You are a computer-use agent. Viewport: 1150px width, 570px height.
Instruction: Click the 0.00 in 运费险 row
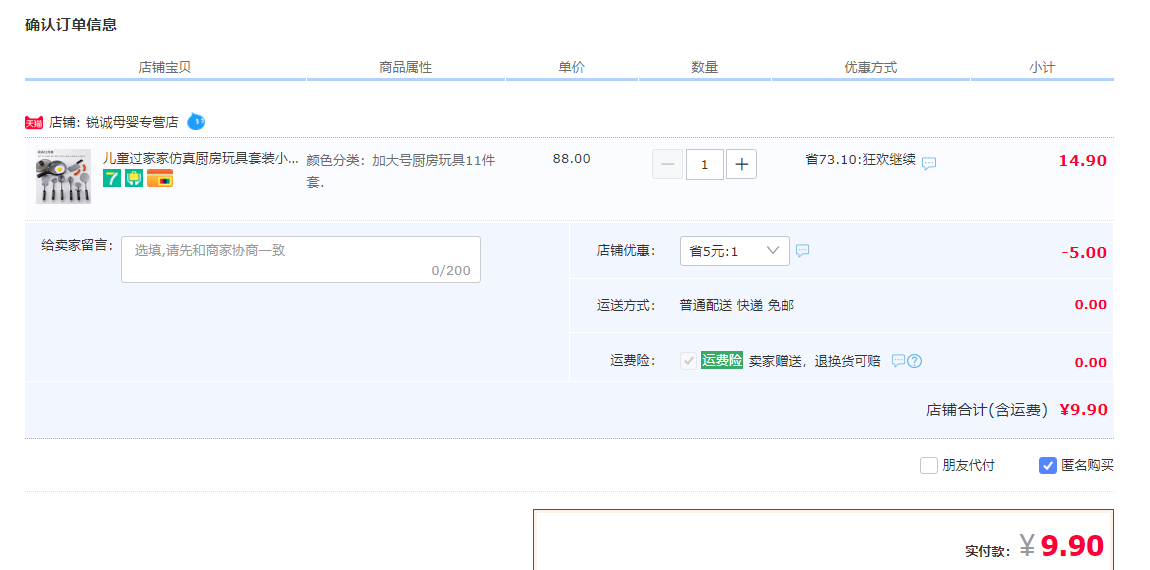pyautogui.click(x=1091, y=362)
